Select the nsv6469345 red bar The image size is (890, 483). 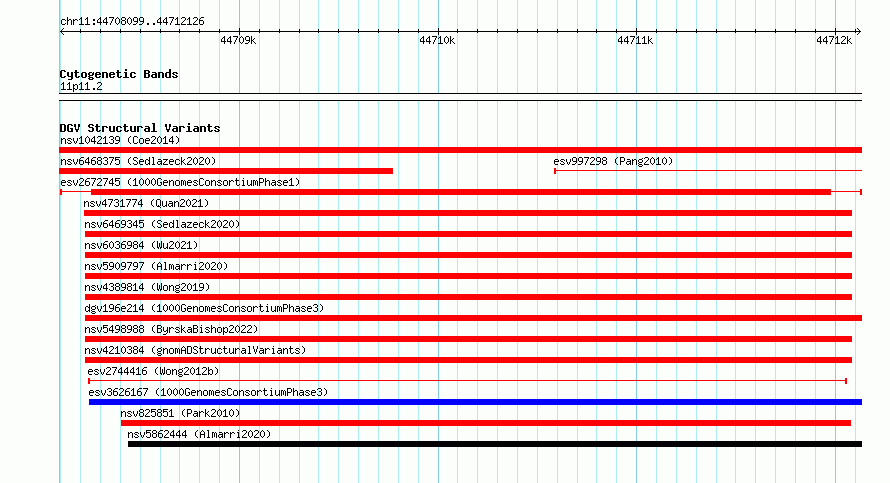coord(468,234)
